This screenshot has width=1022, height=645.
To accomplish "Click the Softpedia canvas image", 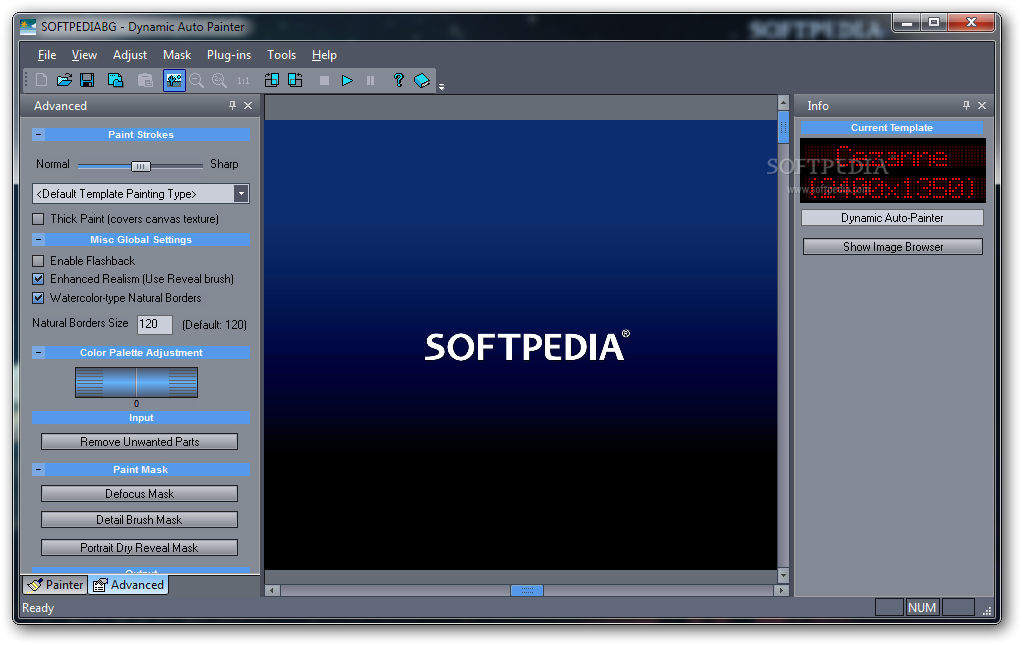I will [521, 345].
